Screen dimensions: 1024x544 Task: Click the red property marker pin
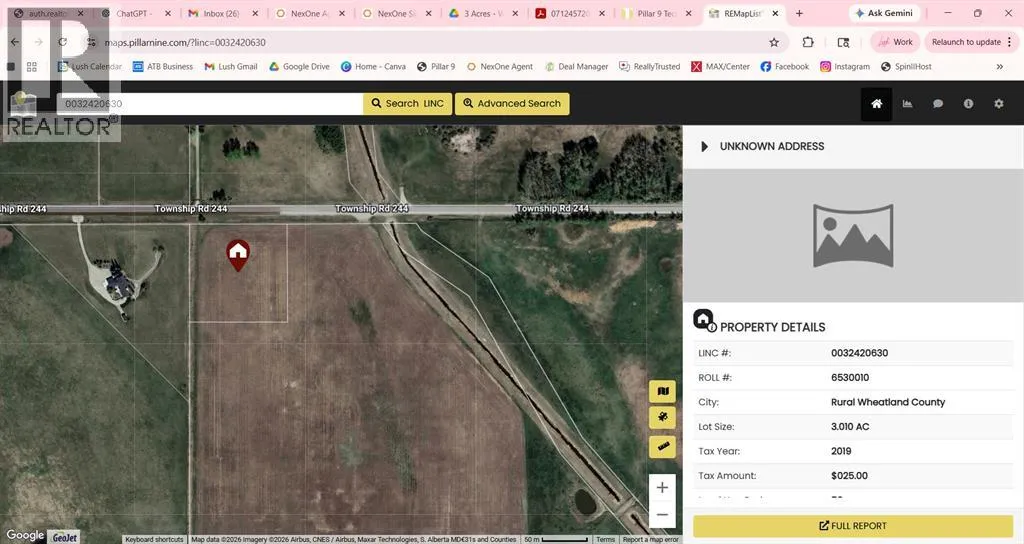click(x=238, y=255)
